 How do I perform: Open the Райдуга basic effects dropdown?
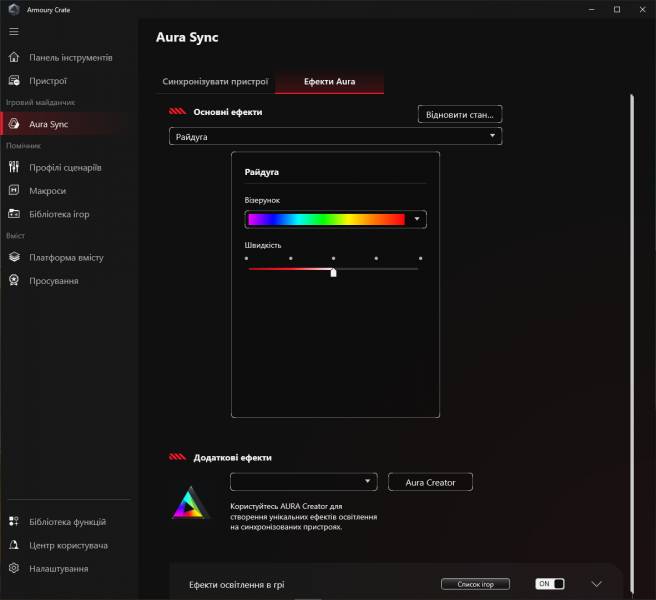335,136
